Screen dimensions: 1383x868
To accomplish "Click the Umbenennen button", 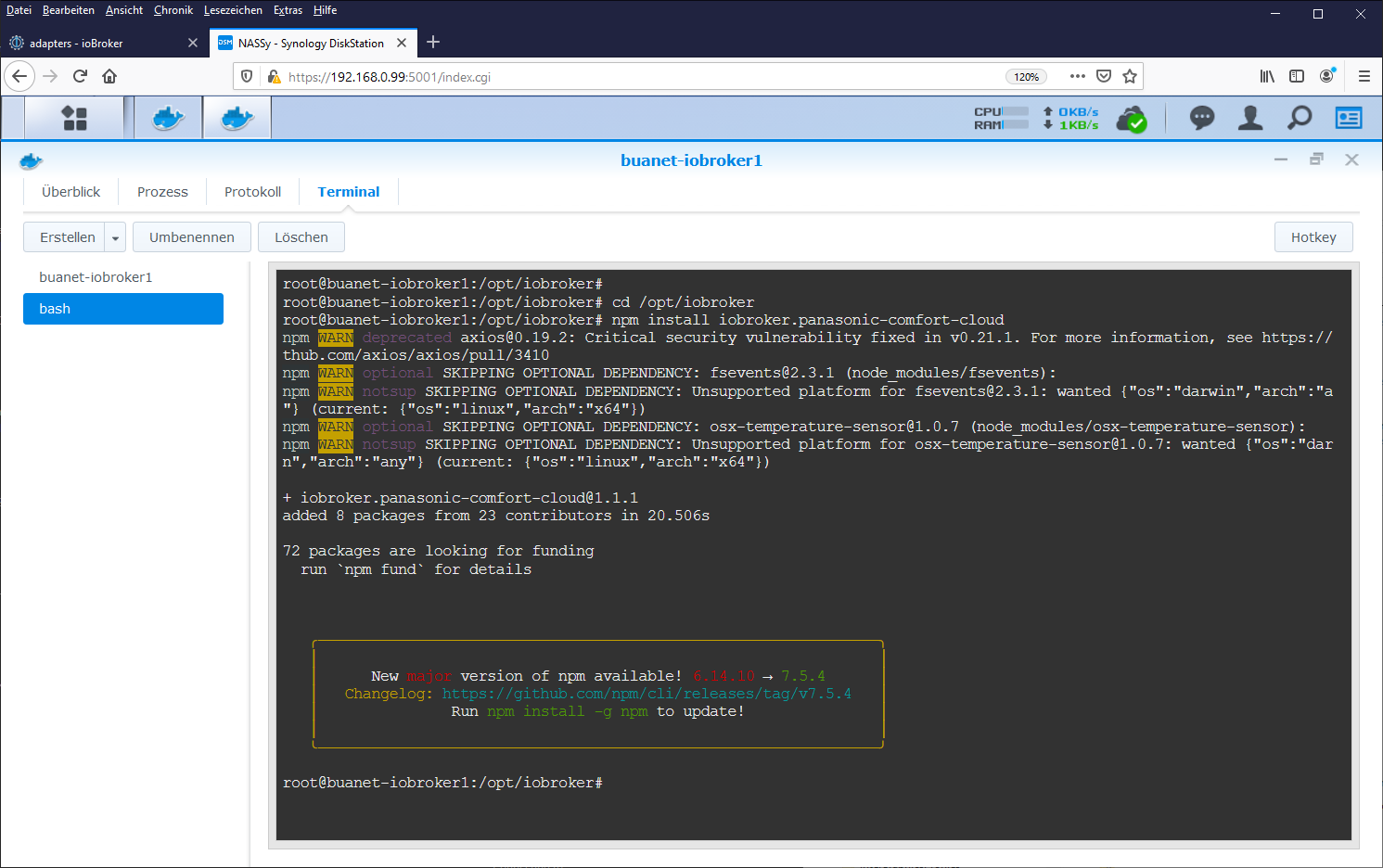I will point(192,237).
